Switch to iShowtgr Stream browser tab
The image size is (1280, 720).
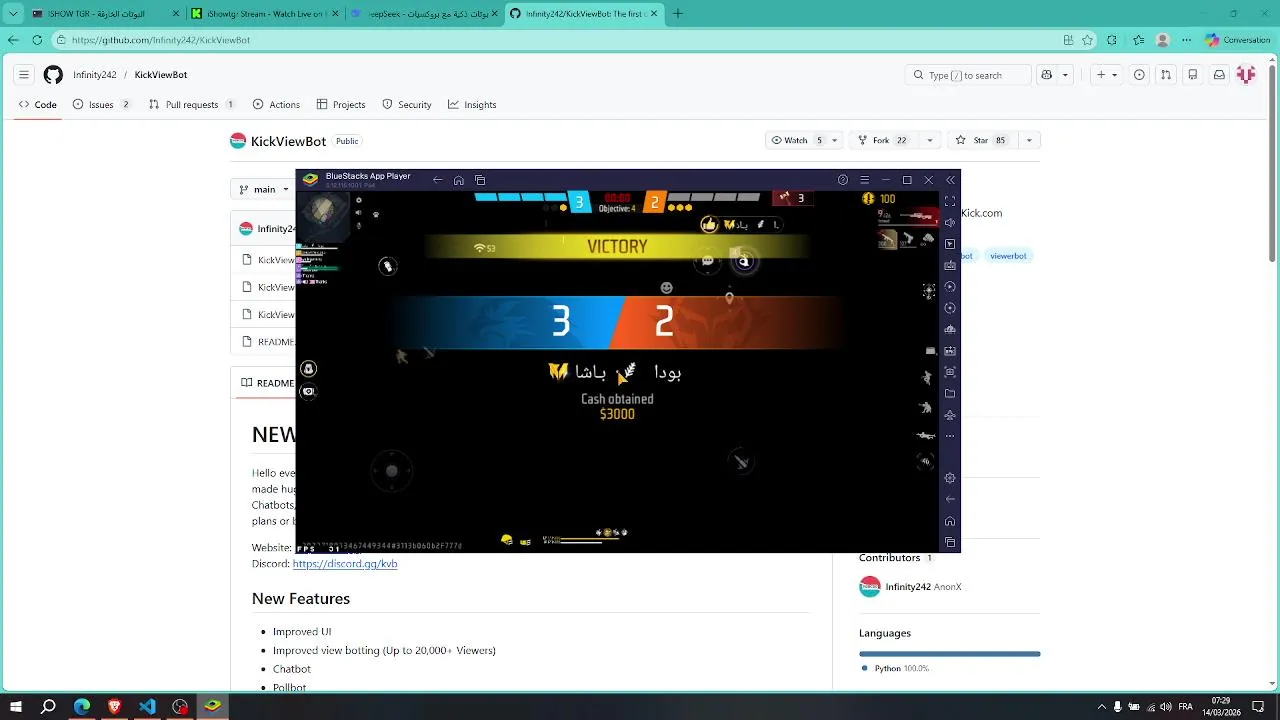tap(265, 14)
